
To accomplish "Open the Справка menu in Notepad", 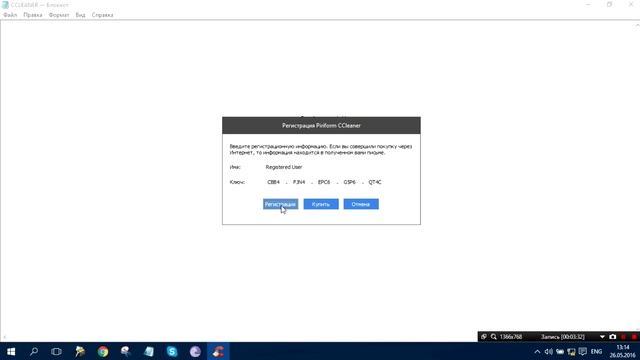I will point(102,15).
